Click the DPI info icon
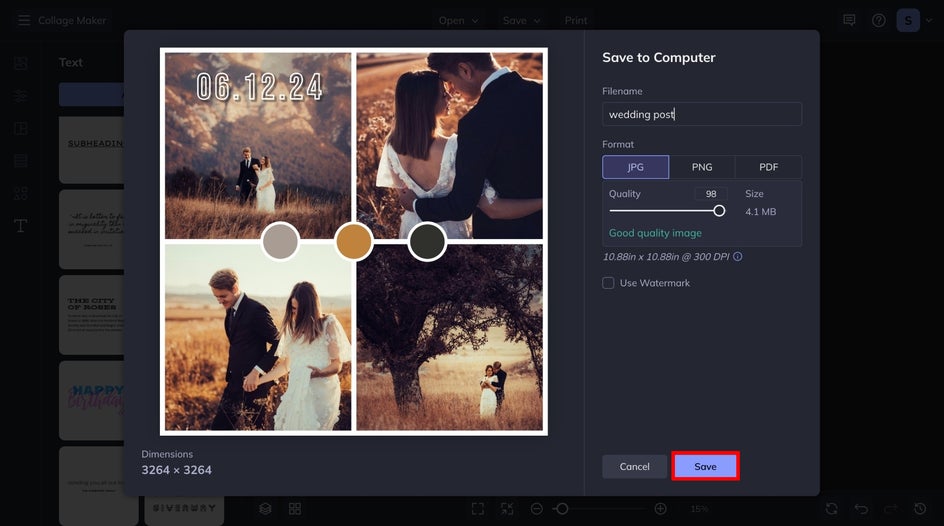This screenshot has width=944, height=526. (x=738, y=256)
